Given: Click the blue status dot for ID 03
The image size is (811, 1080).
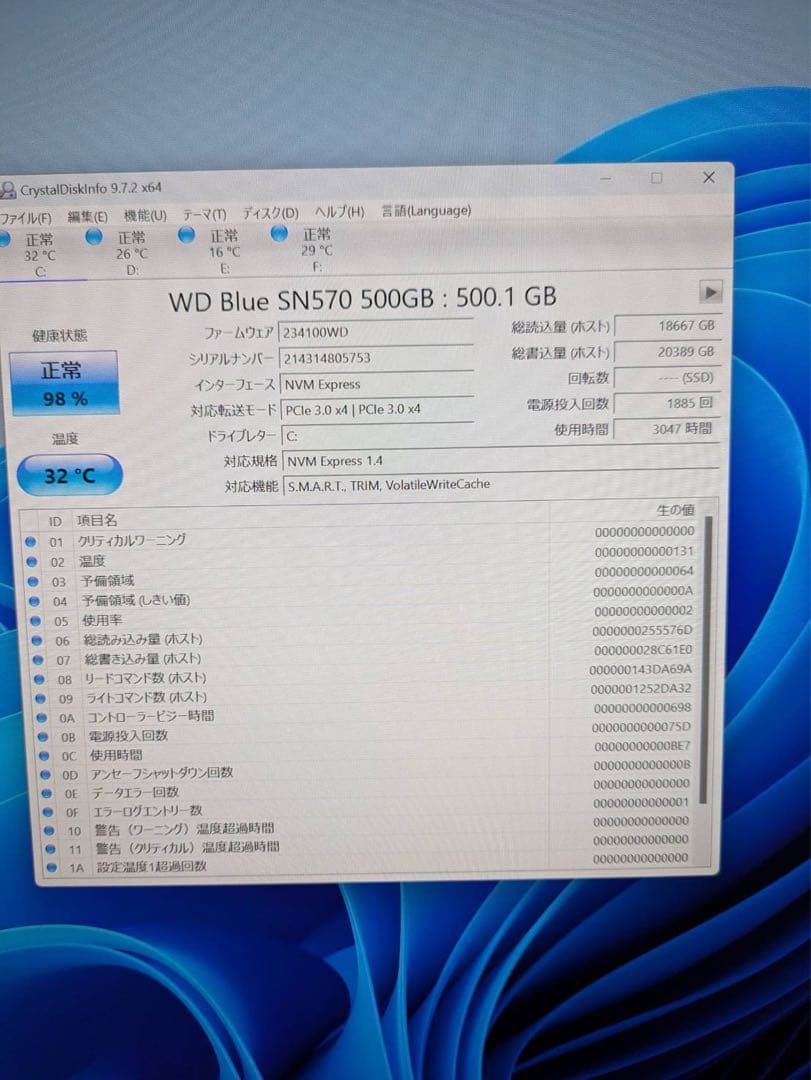Looking at the screenshot, I should 33,581.
